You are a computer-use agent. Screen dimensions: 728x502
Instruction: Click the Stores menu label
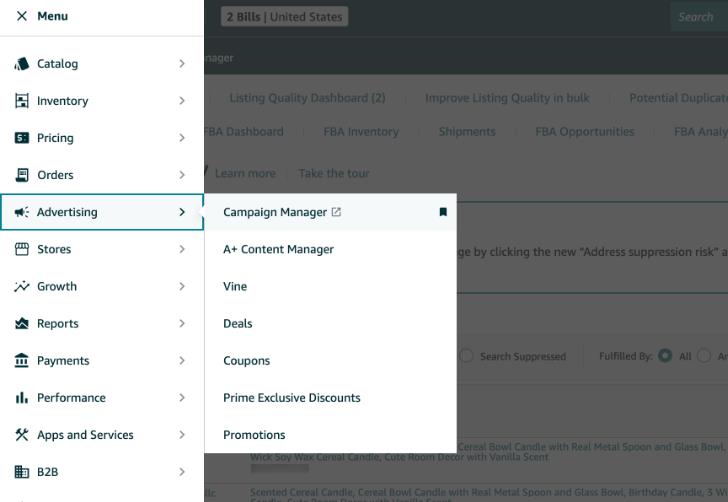tap(54, 249)
